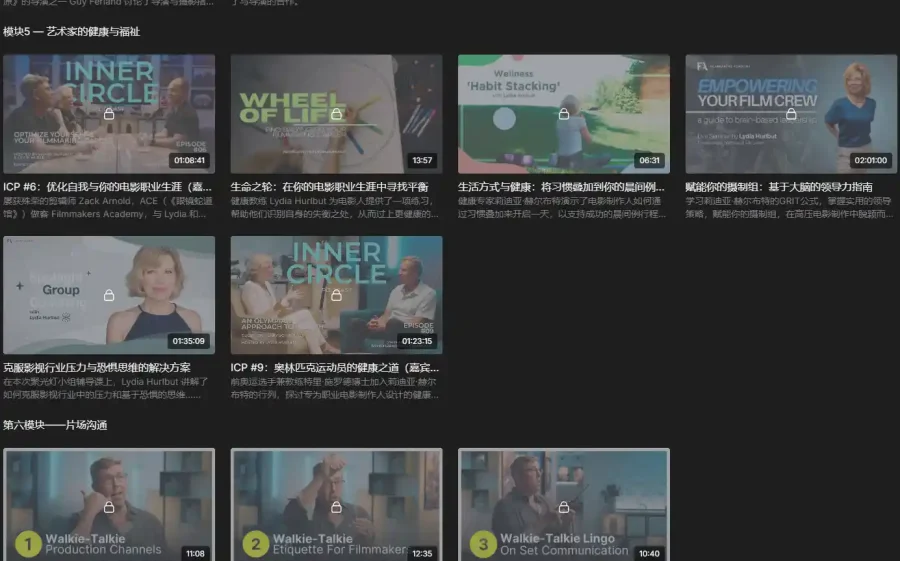Click lock icon on Group Coaching thumbnail
The height and width of the screenshot is (561, 900).
click(x=109, y=295)
